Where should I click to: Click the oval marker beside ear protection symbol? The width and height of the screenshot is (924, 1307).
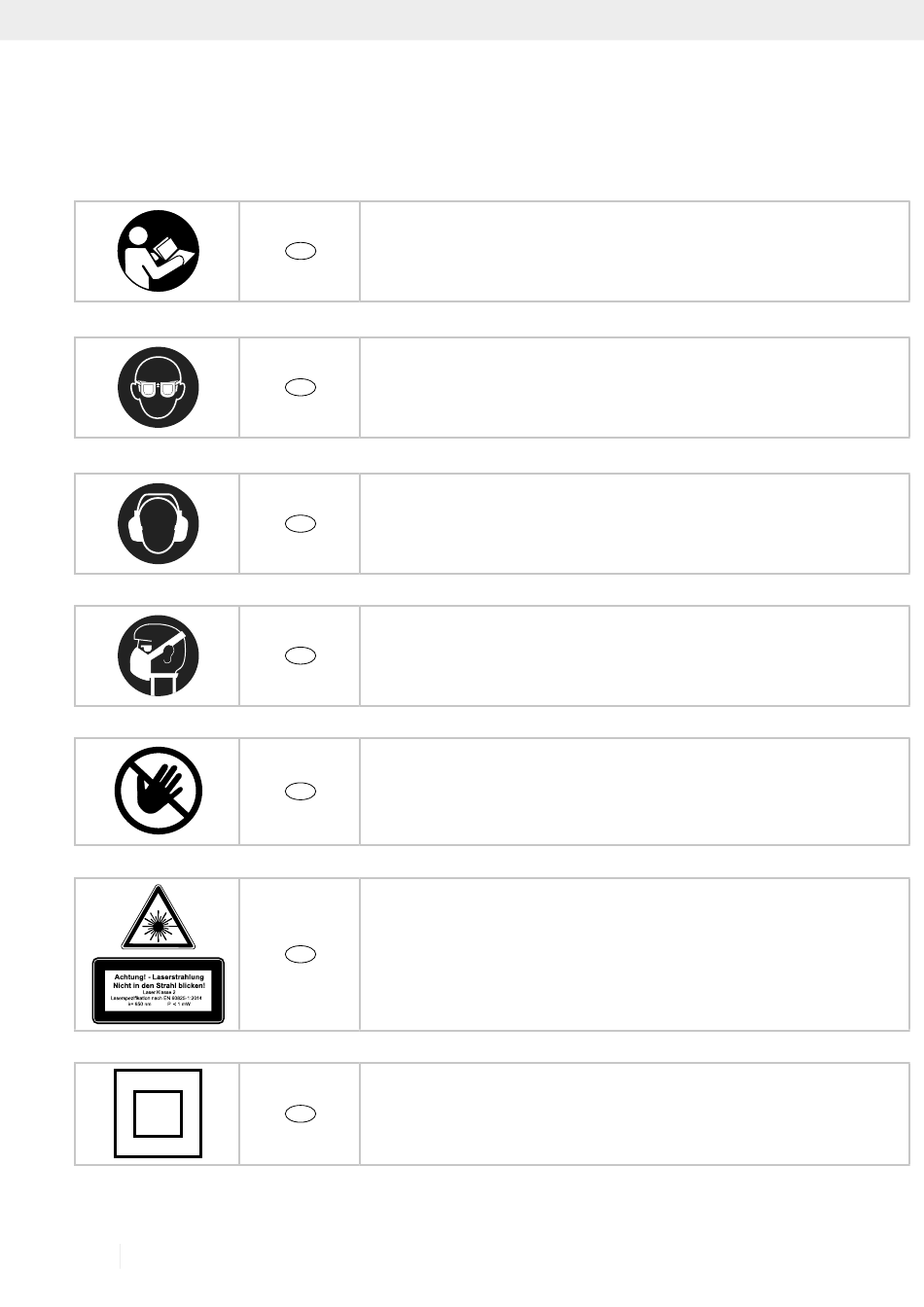tap(301, 523)
